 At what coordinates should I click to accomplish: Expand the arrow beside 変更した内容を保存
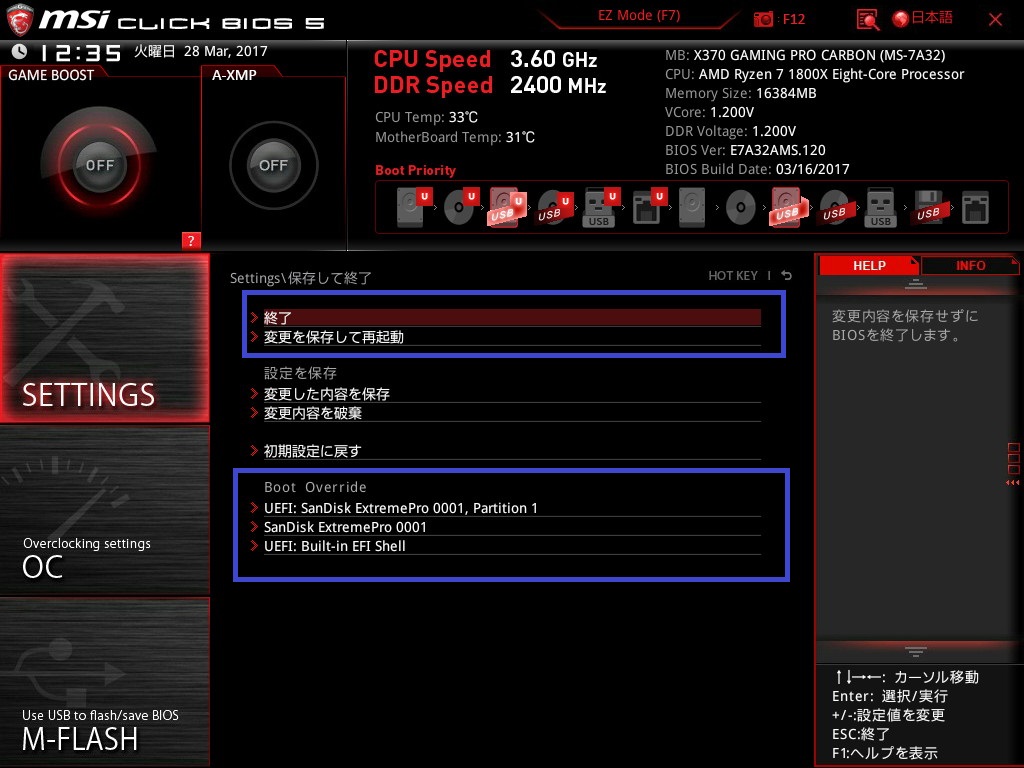click(x=255, y=394)
